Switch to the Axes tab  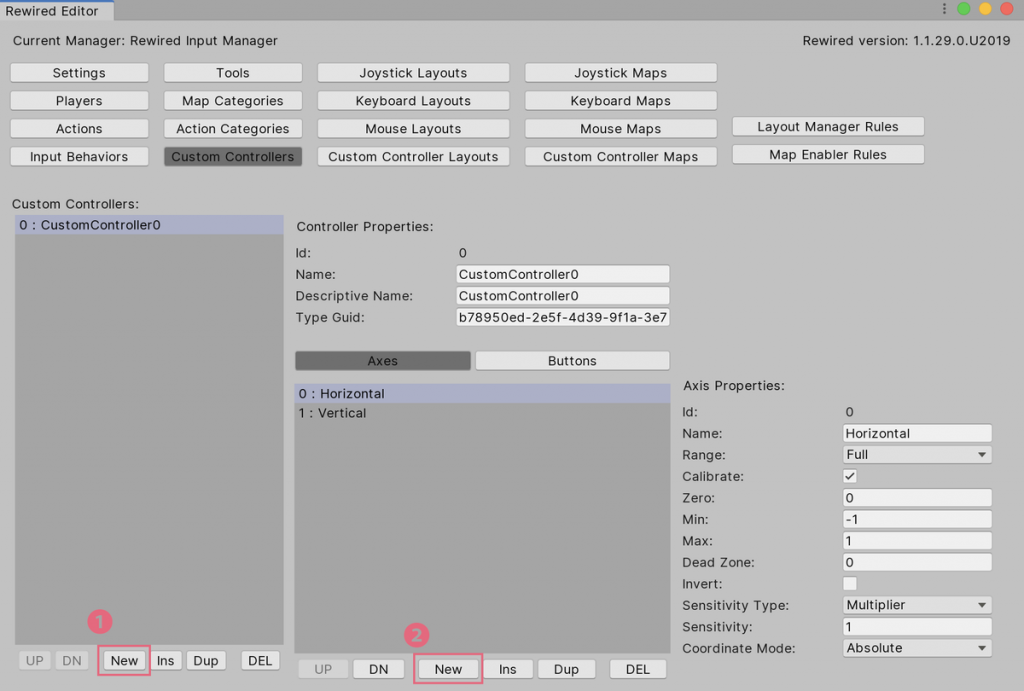tap(383, 361)
